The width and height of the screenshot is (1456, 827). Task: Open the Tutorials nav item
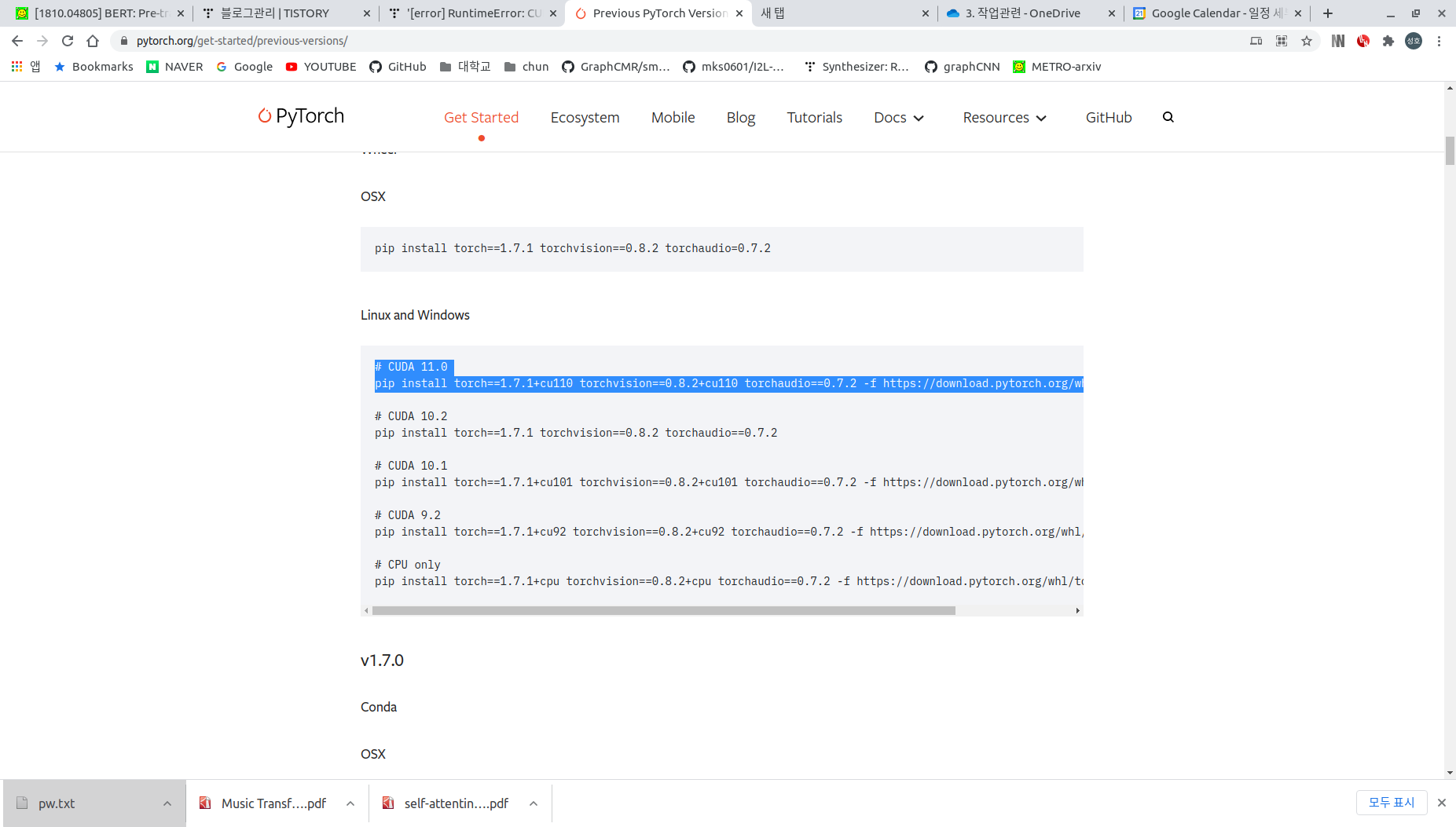[x=814, y=117]
